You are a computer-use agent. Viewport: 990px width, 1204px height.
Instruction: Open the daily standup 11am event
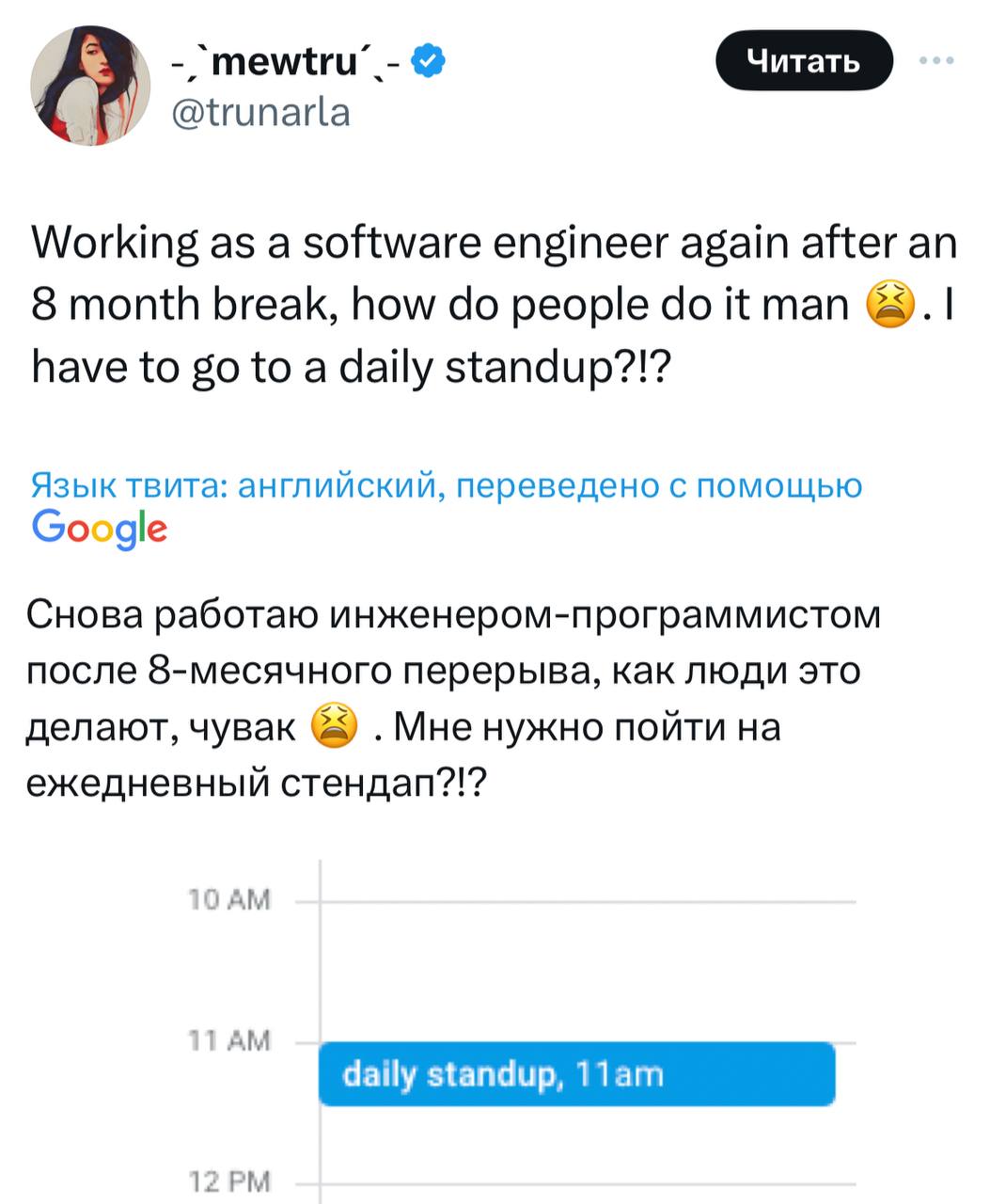click(x=576, y=1073)
